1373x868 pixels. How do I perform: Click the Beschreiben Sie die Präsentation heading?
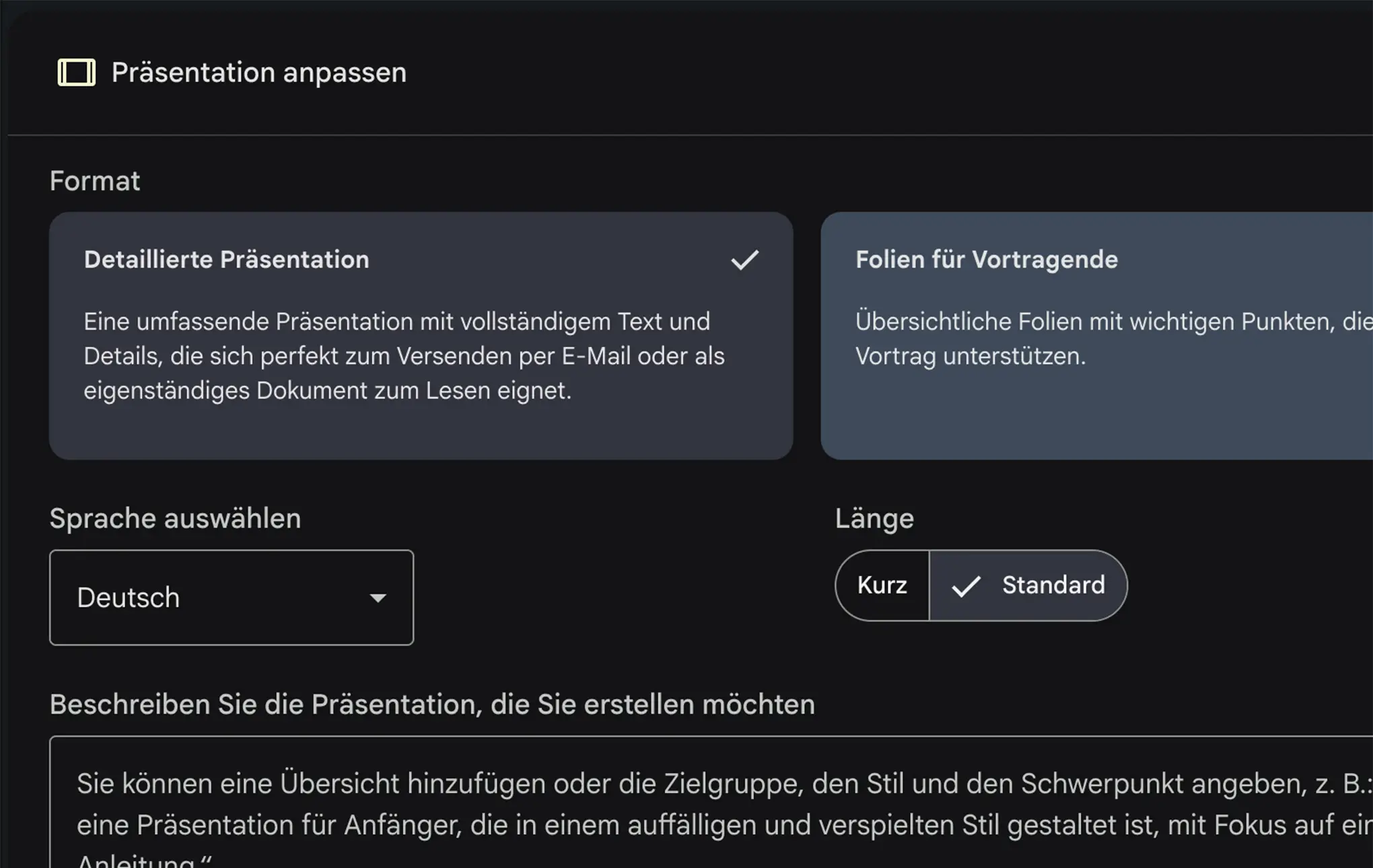coord(432,704)
